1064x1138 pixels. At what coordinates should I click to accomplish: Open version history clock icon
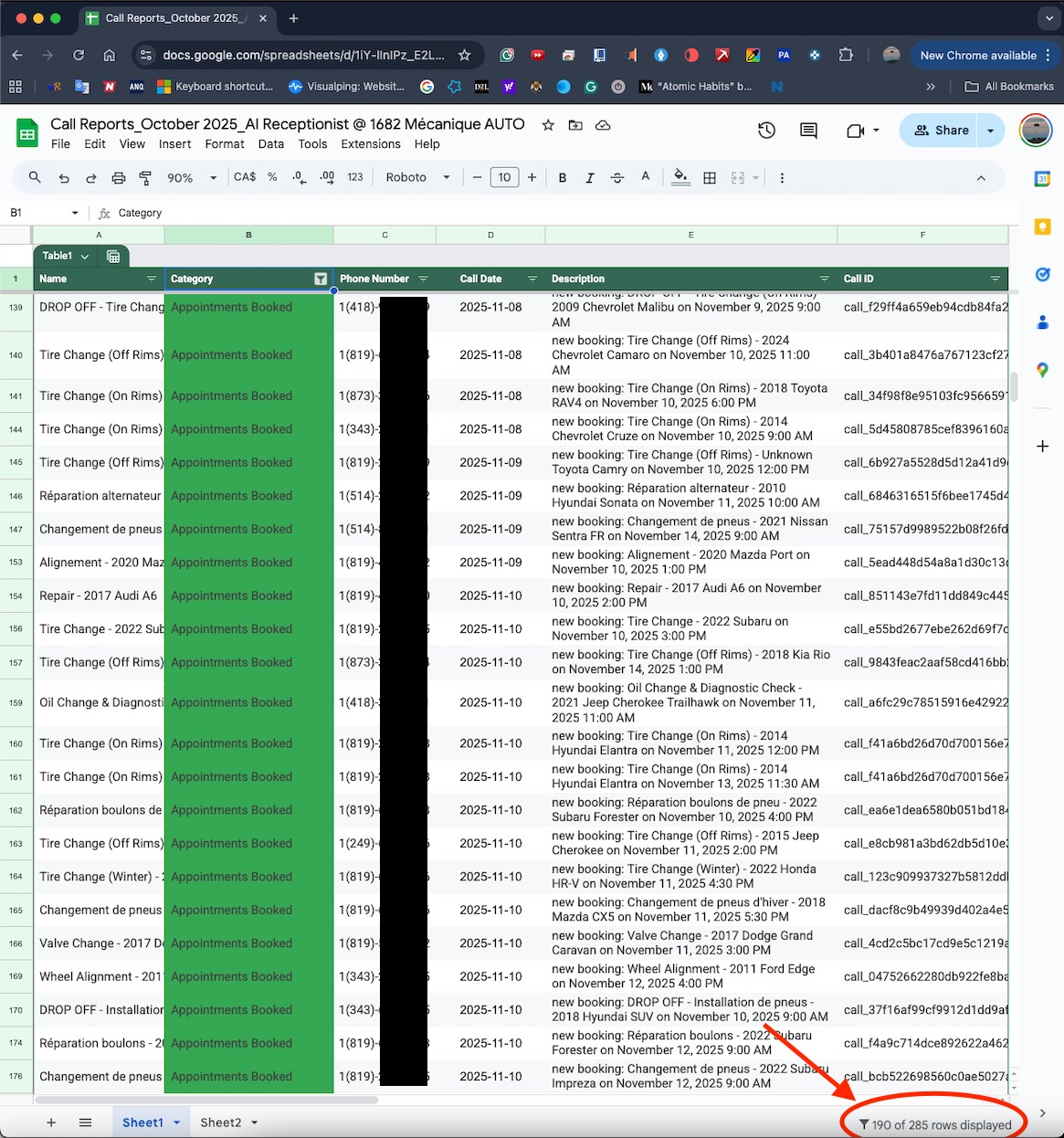766,131
